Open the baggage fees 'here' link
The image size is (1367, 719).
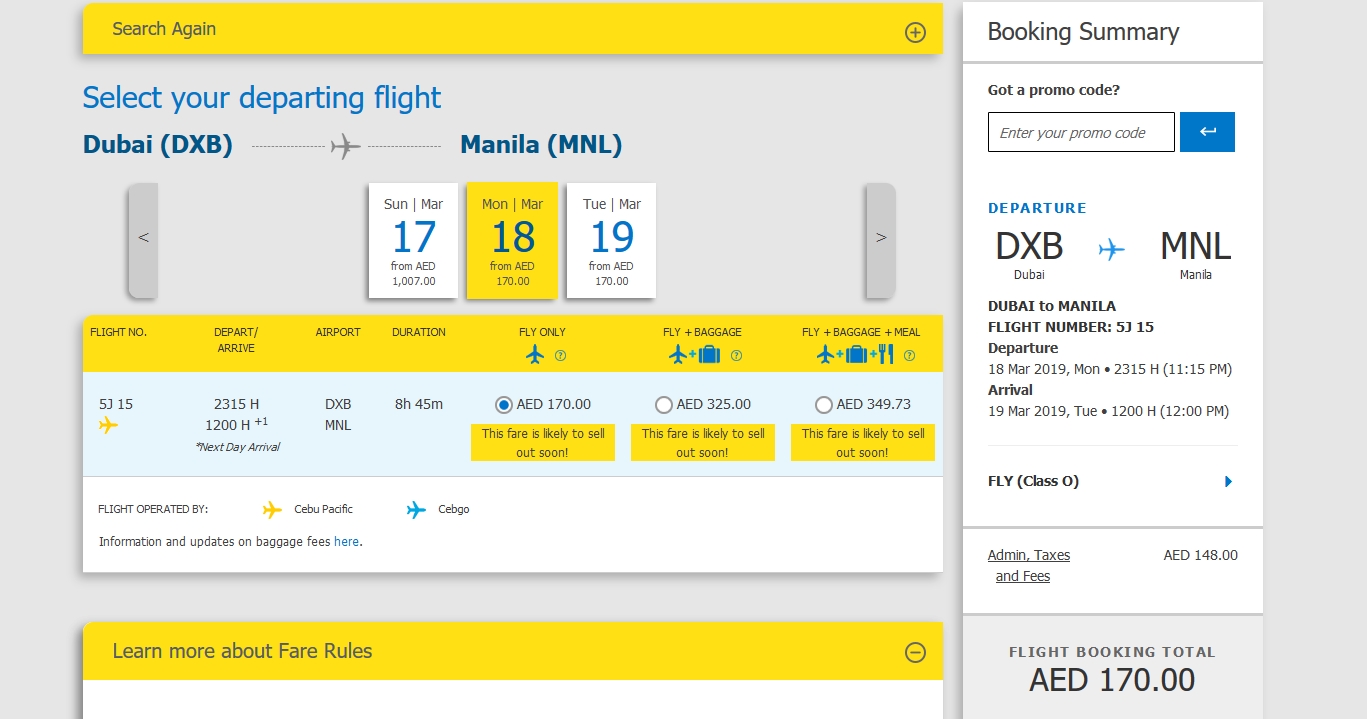pyautogui.click(x=346, y=542)
